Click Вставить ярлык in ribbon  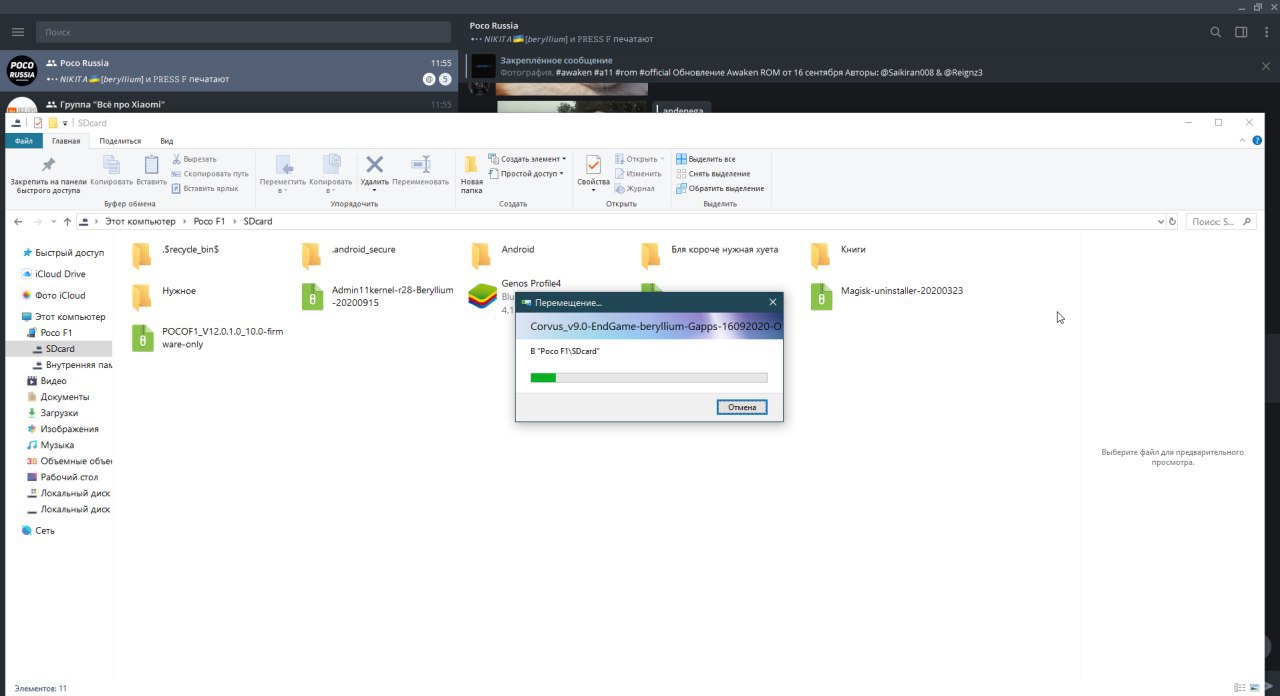click(x=205, y=188)
